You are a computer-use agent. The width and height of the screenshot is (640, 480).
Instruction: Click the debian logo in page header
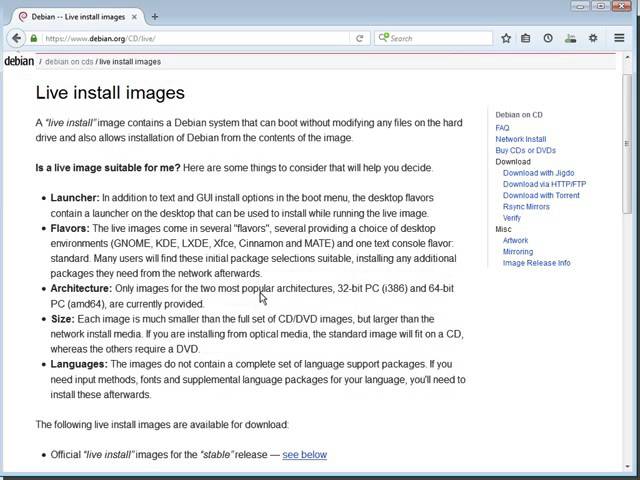19,61
